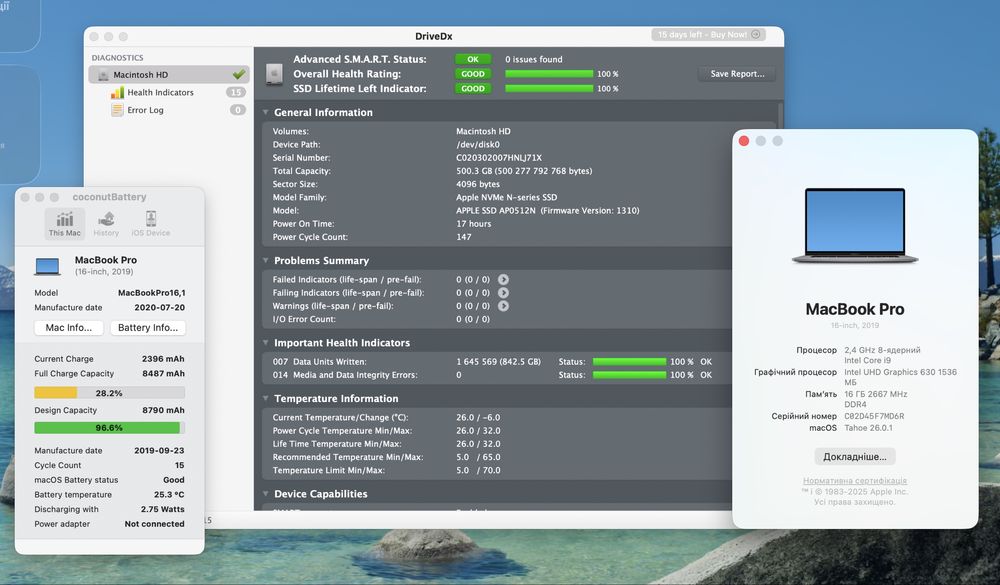The height and width of the screenshot is (585, 1000).
Task: Click the 28.2% current charge bar
Action: click(110, 393)
